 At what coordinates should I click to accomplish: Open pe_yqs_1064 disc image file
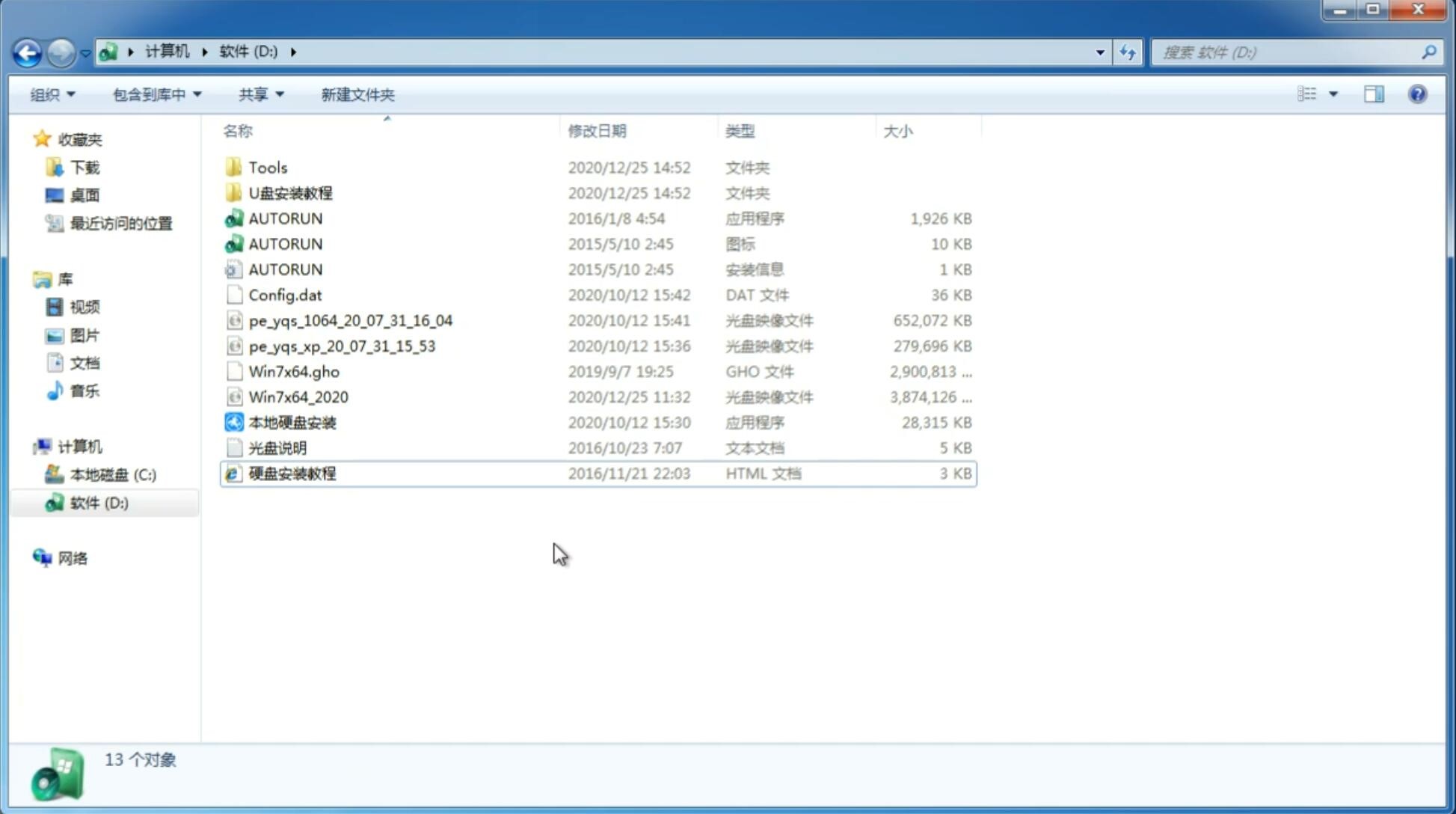click(x=350, y=320)
